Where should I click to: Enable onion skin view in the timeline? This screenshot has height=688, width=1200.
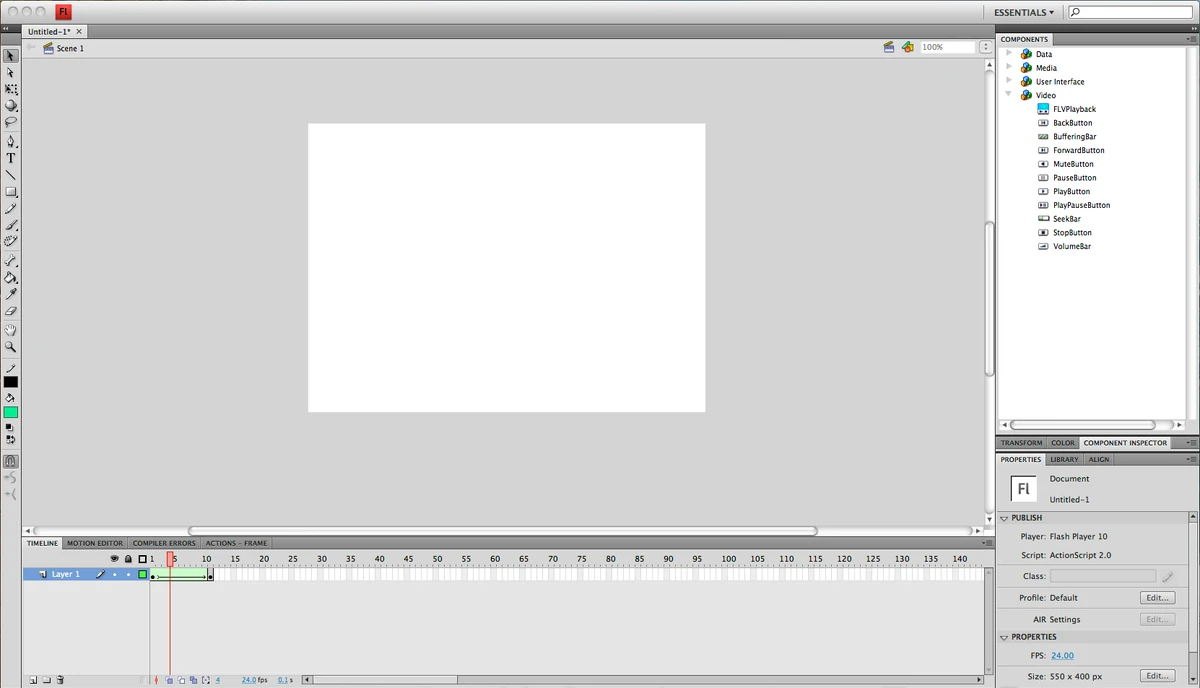(169, 680)
